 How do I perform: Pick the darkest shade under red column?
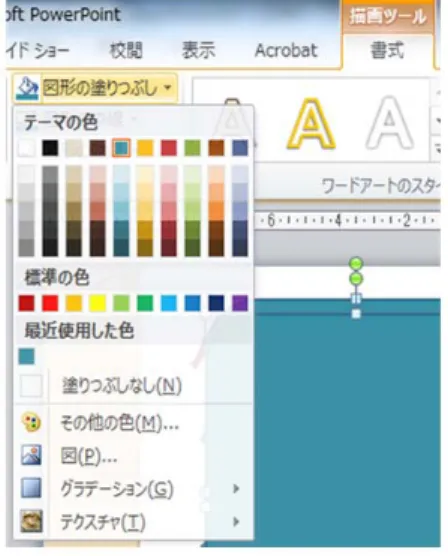coord(169,248)
